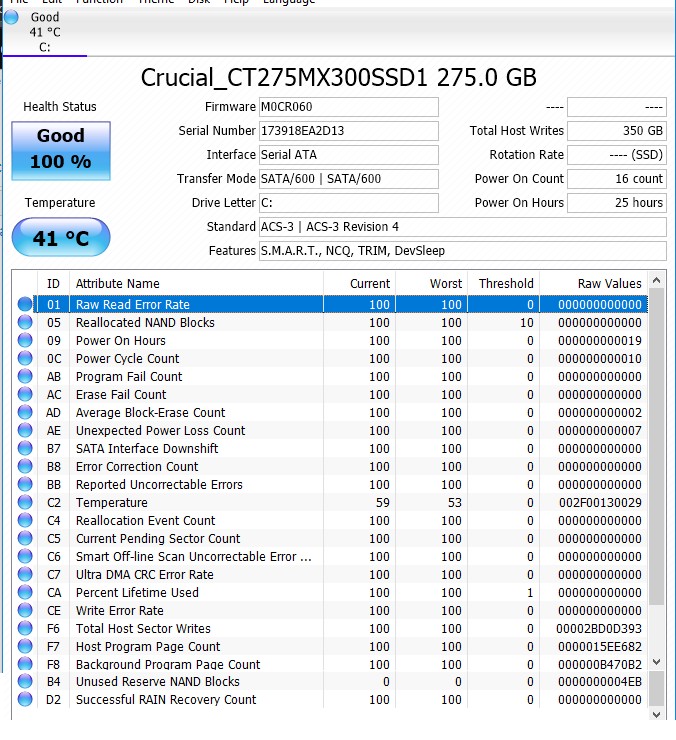Click status circle of Average Block-Erase Count
Image resolution: width=676 pixels, height=740 pixels.
pyautogui.click(x=25, y=412)
